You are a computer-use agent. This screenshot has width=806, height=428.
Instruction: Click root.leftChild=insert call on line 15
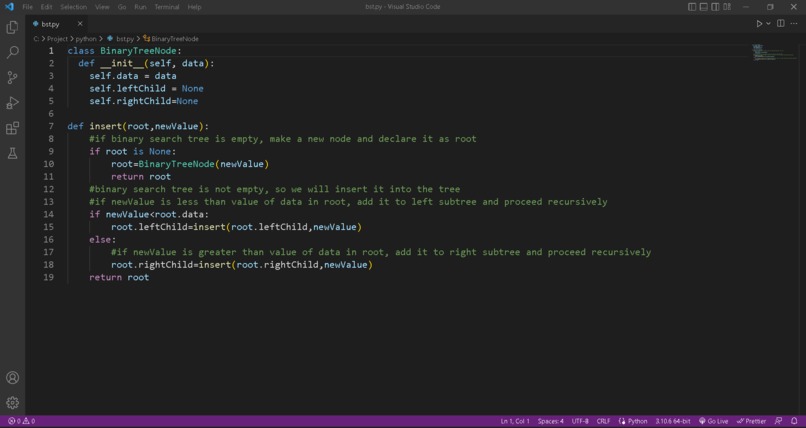point(236,227)
